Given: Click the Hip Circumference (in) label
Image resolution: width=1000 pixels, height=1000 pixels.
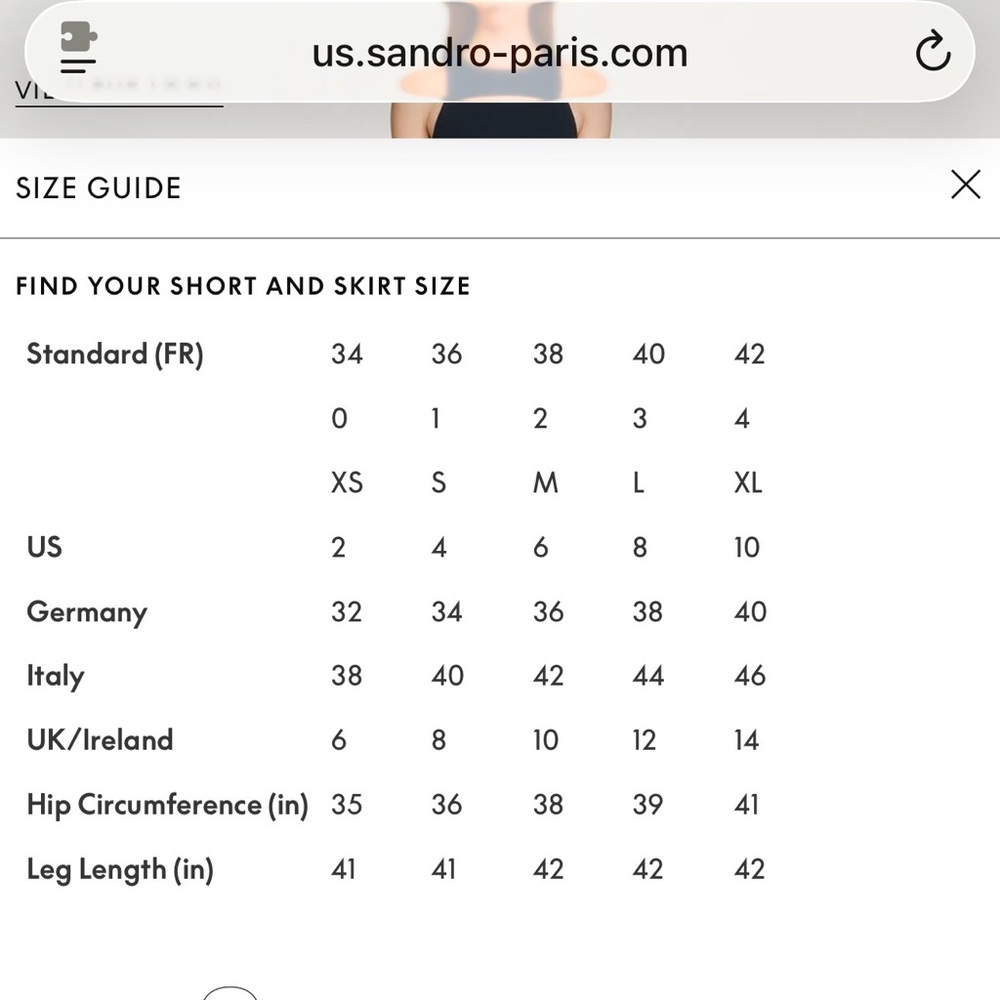Looking at the screenshot, I should [x=167, y=804].
